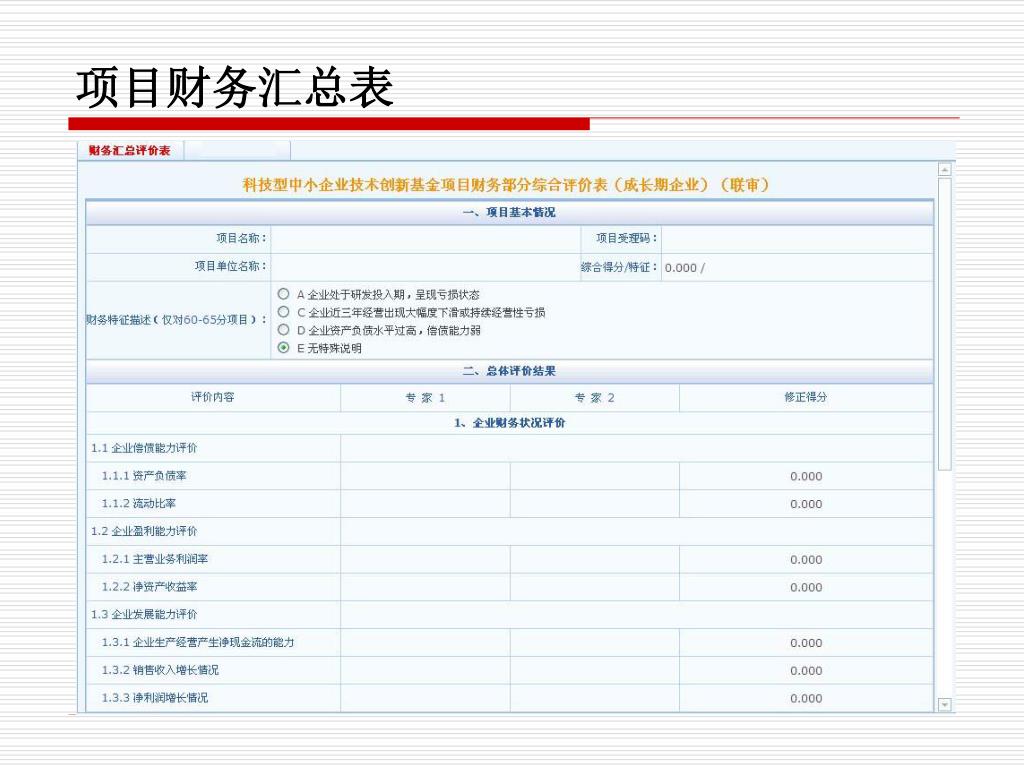Viewport: 1024px width, 768px height.
Task: Select radio E 无特殊说明
Action: [283, 347]
